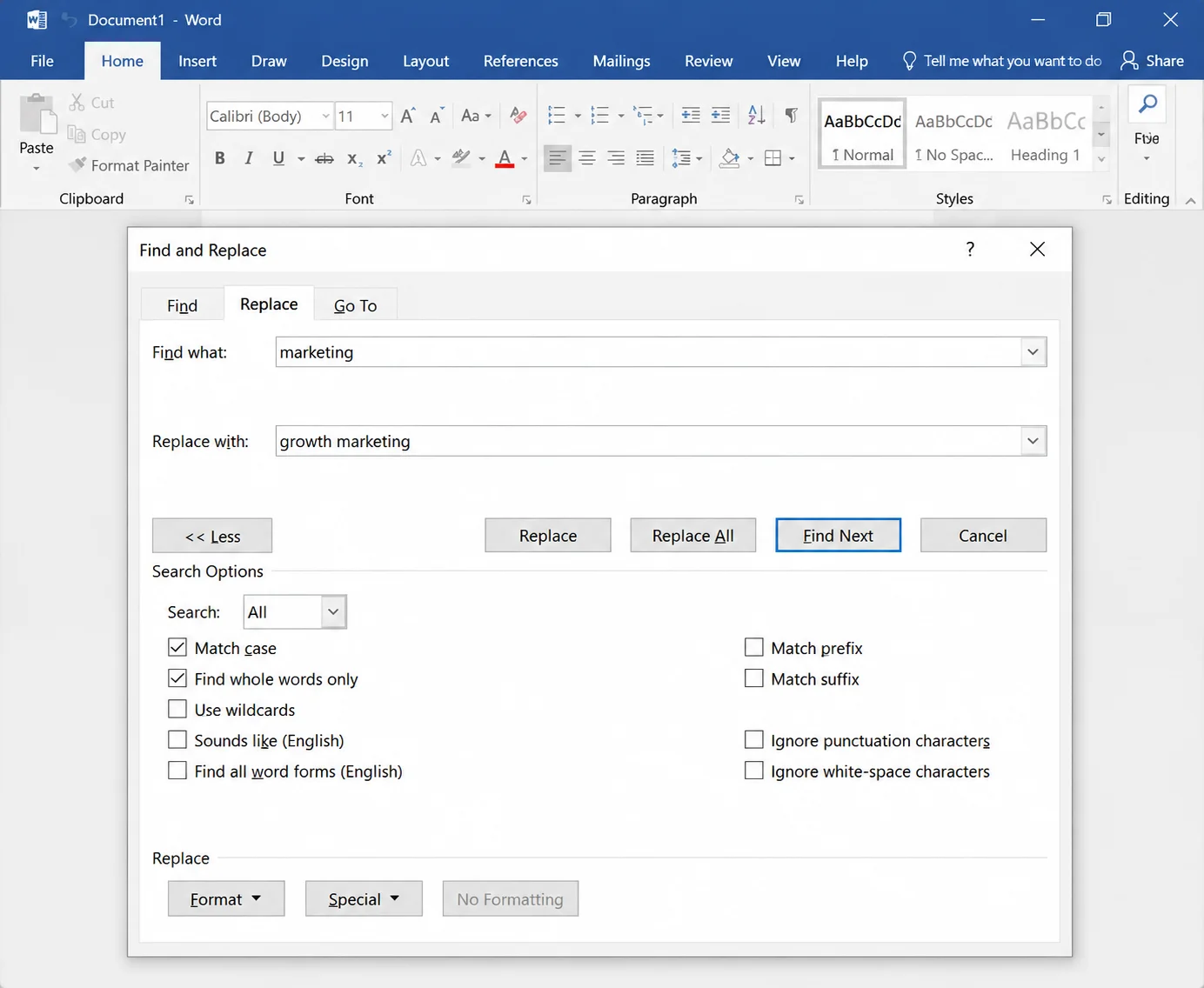Increase paragraph indent
The height and width of the screenshot is (988, 1204).
(720, 115)
